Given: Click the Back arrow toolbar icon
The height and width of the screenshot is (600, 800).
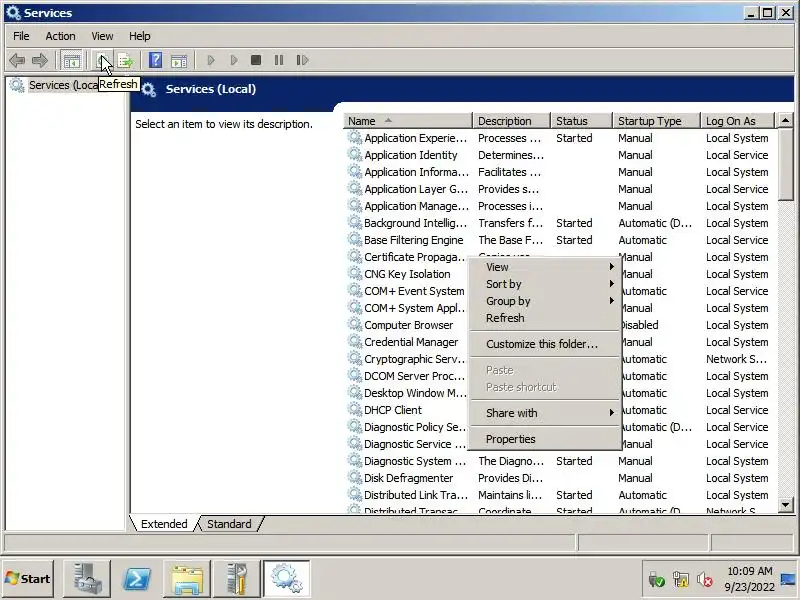Looking at the screenshot, I should [17, 61].
